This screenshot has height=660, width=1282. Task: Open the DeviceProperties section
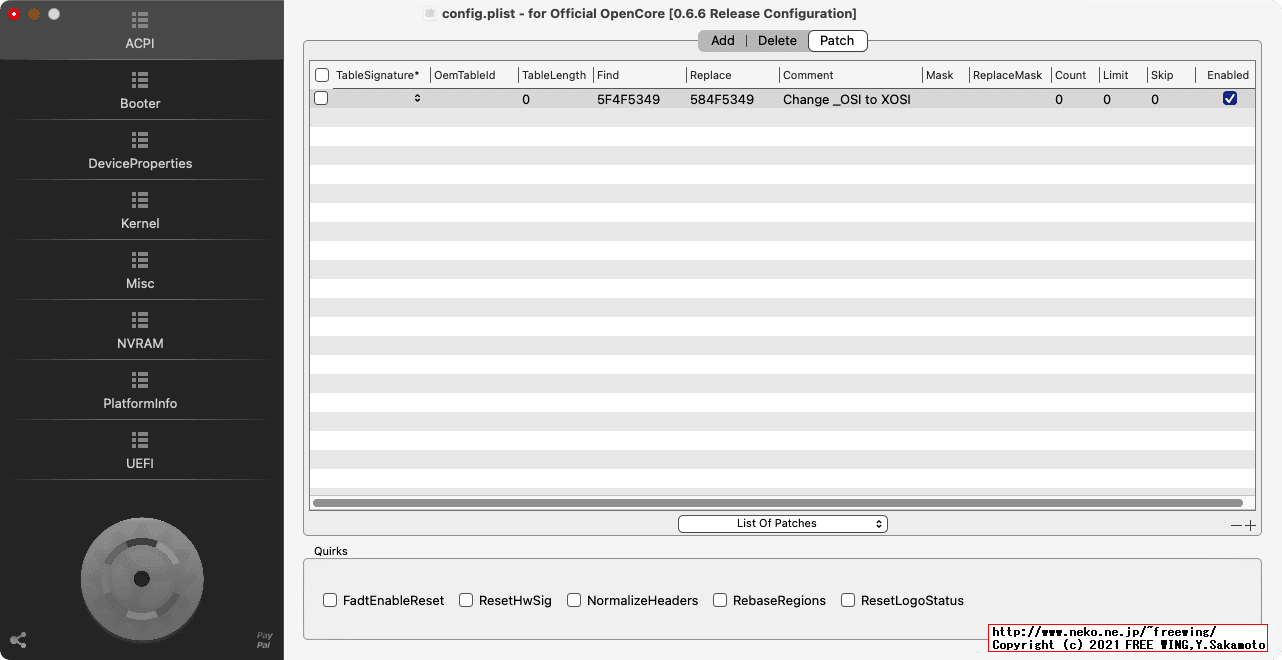click(140, 150)
